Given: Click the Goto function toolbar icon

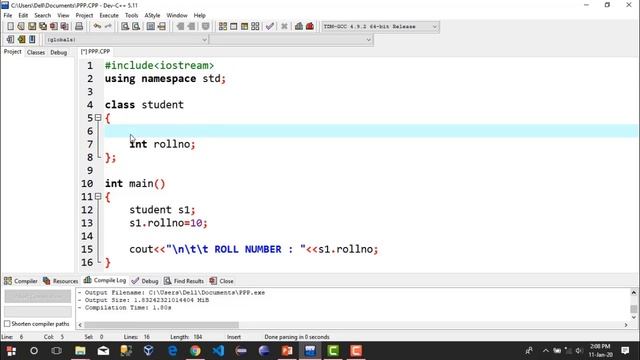Looking at the screenshot, I should 151,27.
